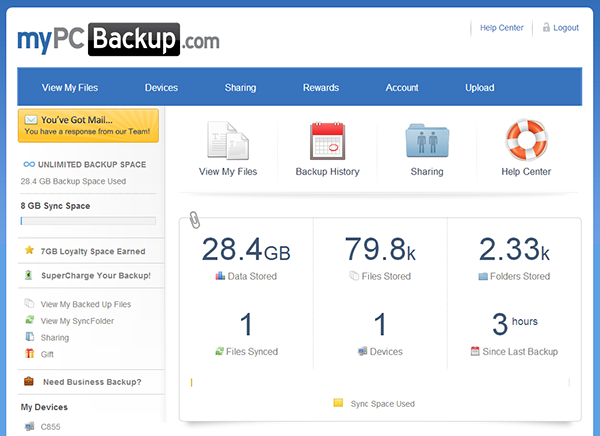This screenshot has width=600, height=436.
Task: Click the My Devices heading
Action: [x=44, y=407]
